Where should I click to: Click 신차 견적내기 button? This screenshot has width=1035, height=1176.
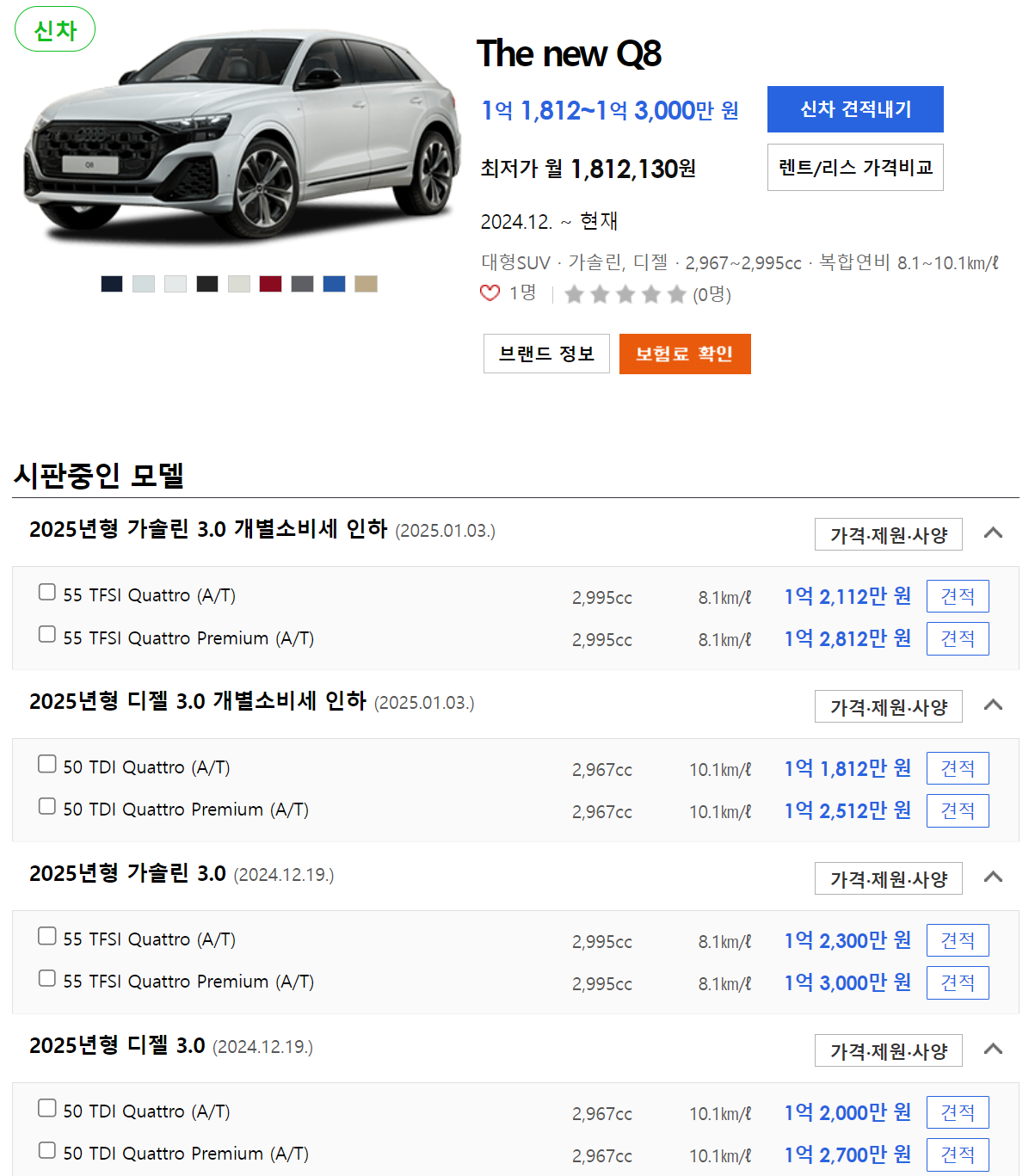(855, 109)
